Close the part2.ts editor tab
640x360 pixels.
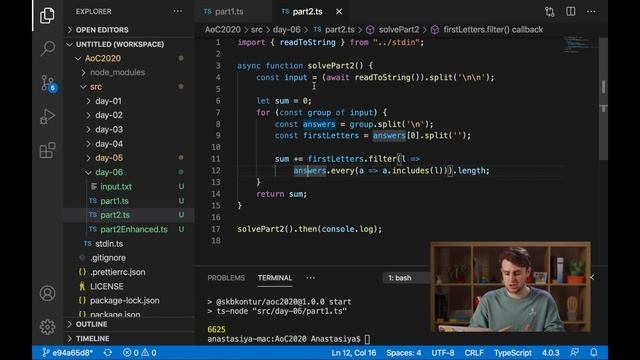coord(339,12)
